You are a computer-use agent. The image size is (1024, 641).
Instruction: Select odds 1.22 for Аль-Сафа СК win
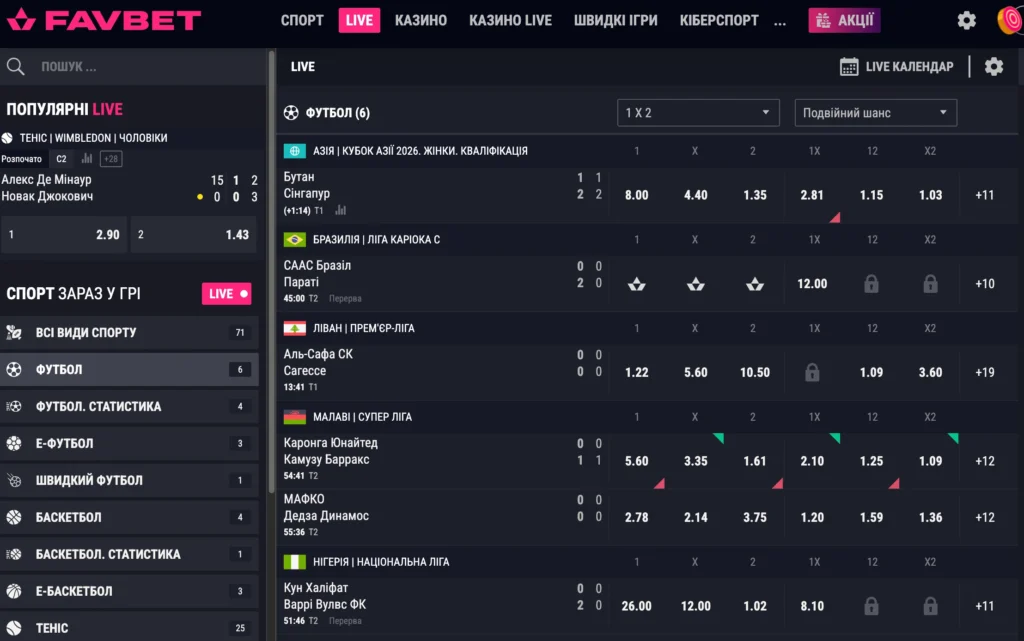point(637,372)
